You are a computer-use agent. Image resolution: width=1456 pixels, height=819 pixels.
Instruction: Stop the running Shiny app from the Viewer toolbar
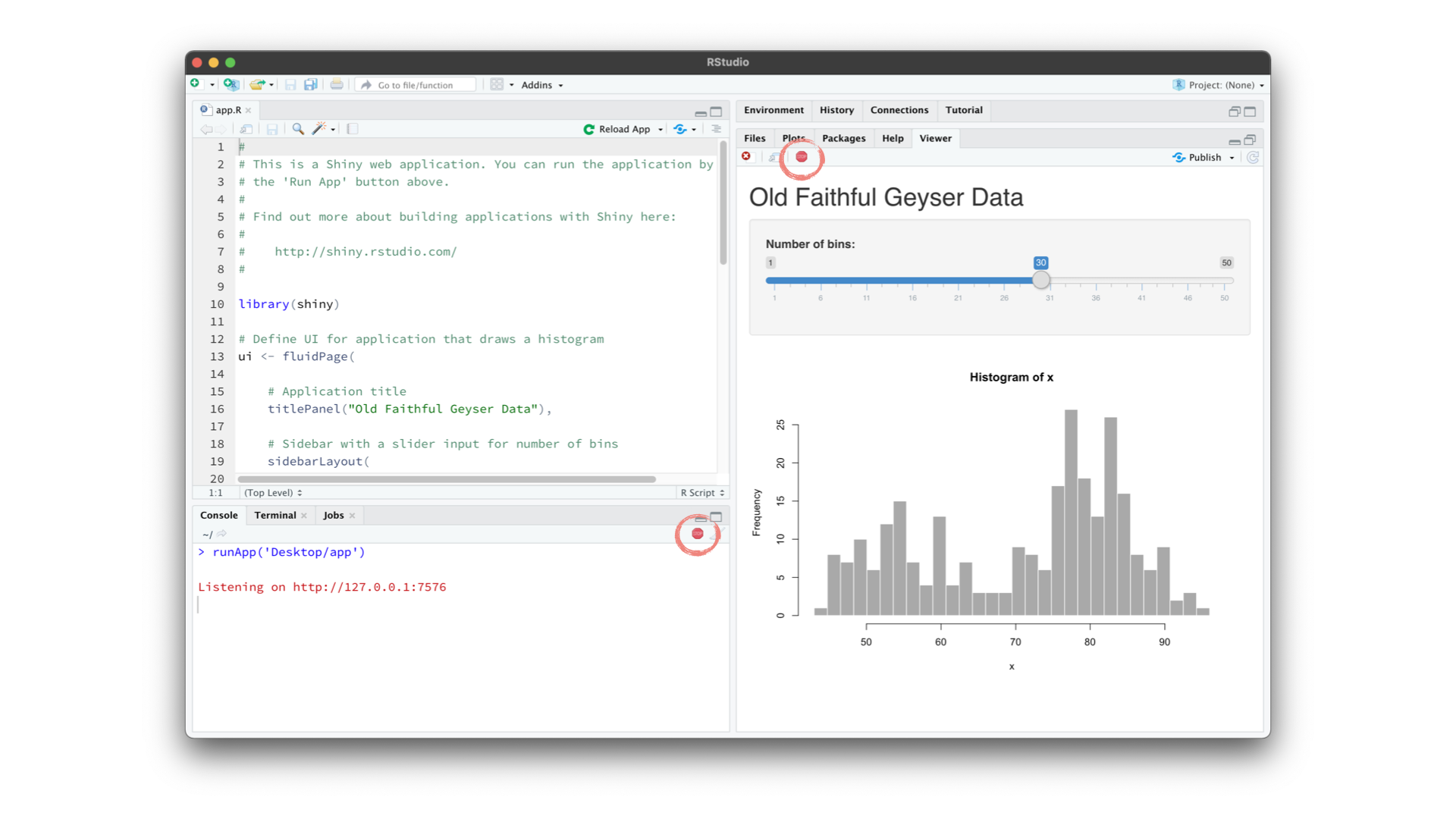[801, 158]
